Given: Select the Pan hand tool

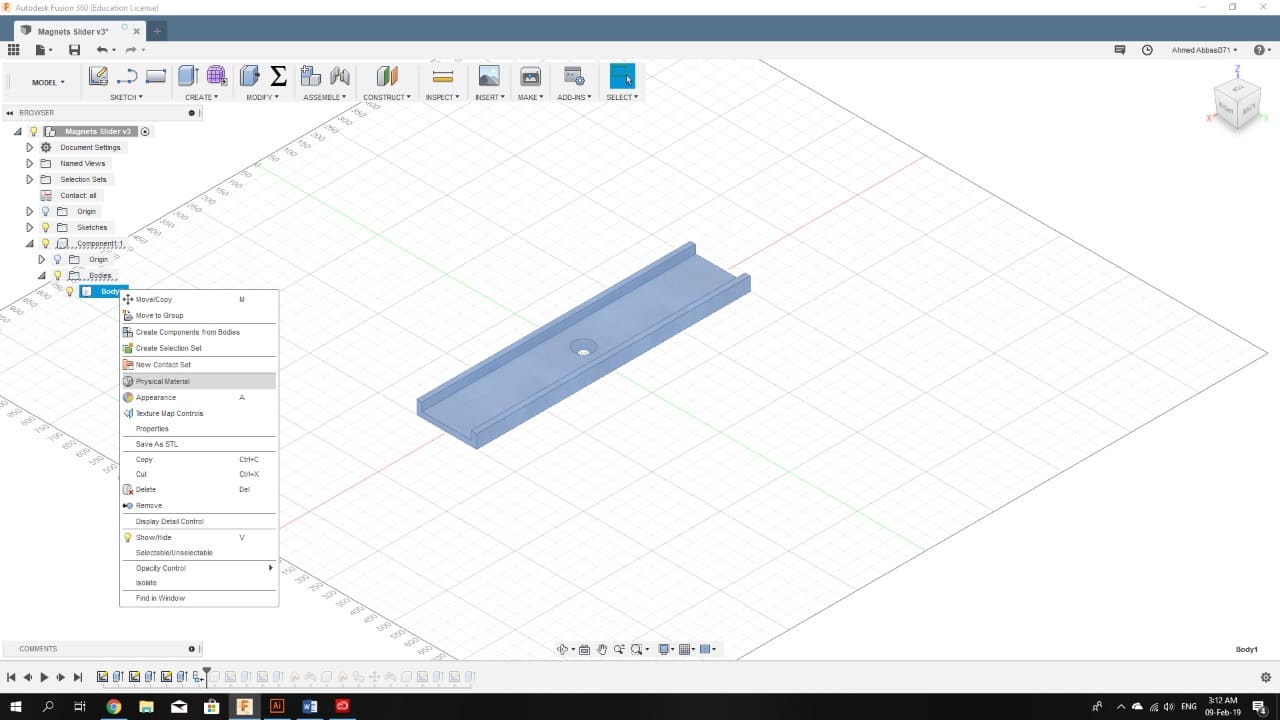Looking at the screenshot, I should click(602, 649).
